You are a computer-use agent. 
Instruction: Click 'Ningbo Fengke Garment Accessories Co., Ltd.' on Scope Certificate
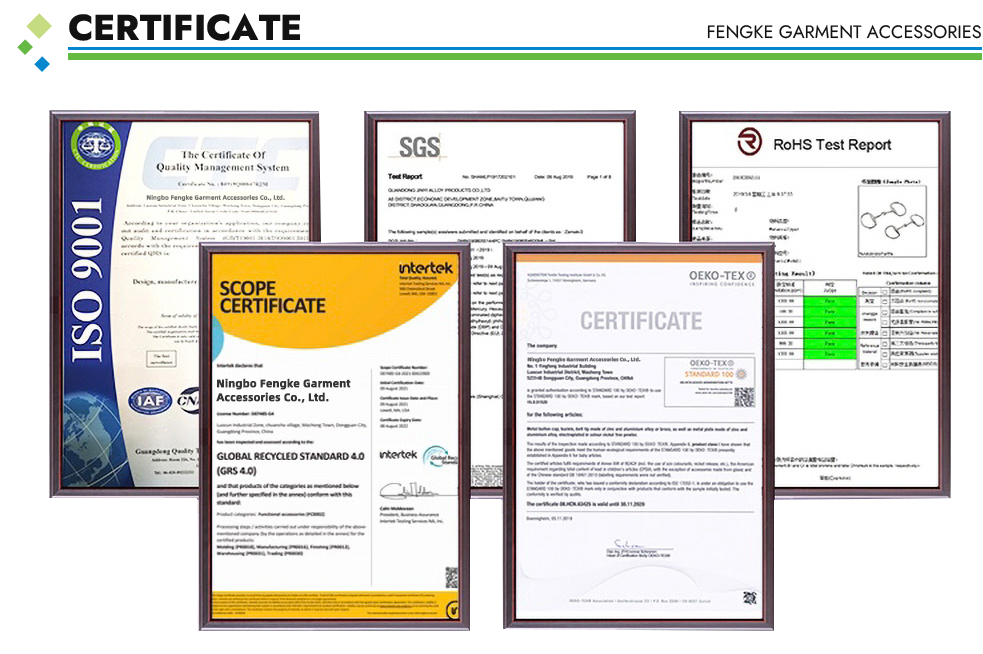[283, 390]
